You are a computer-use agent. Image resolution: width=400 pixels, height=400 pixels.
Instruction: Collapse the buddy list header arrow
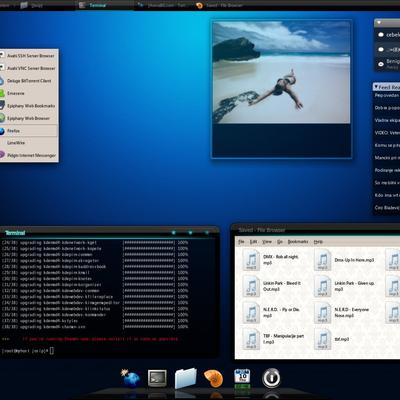point(379,23)
